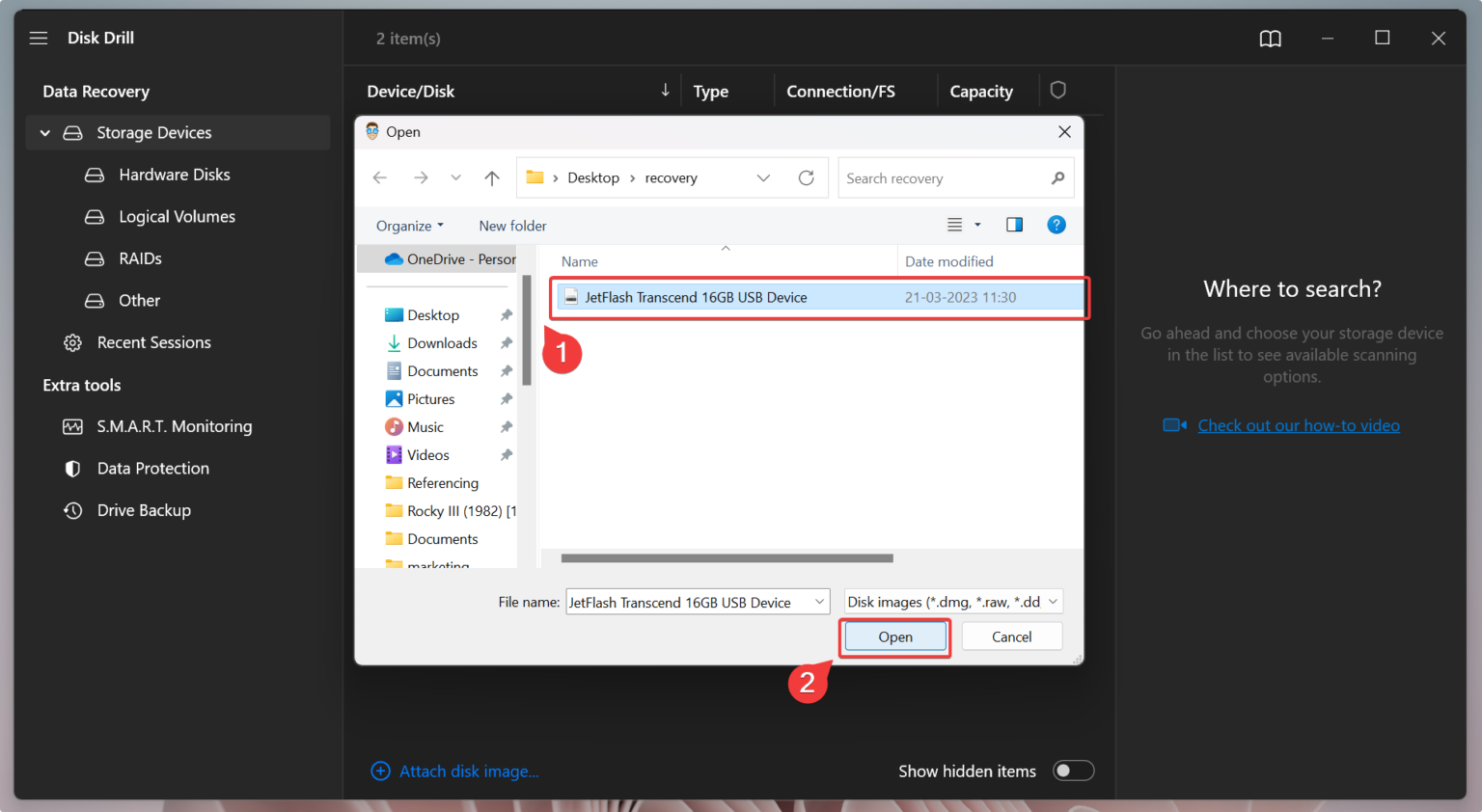Select Hardware Disks under Storage Devices
This screenshot has height=812, width=1482.
point(174,175)
